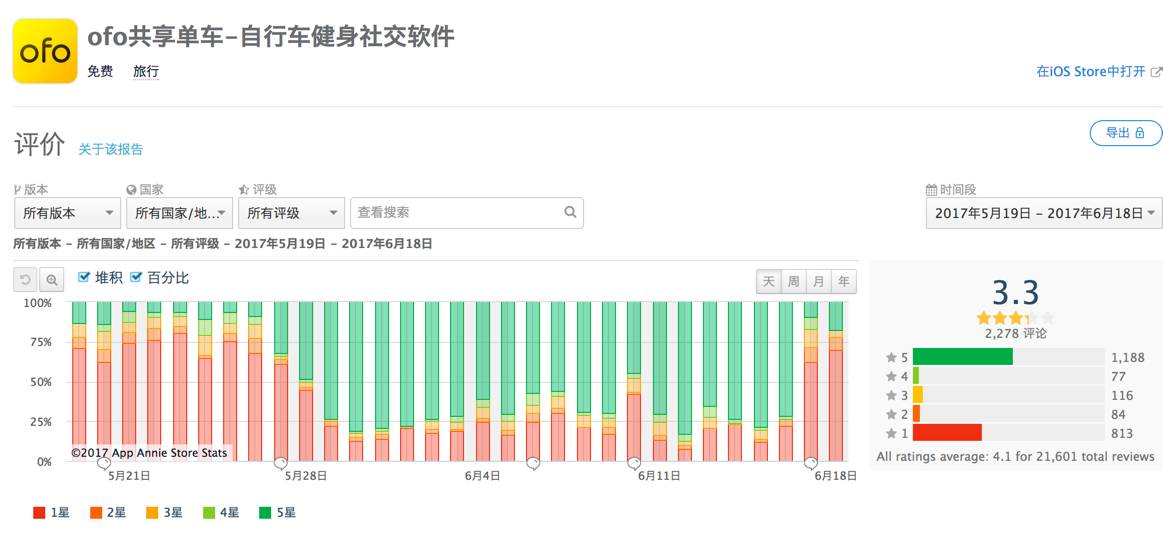Click inside the 查看搜索 search field
The height and width of the screenshot is (546, 1163).
467,213
